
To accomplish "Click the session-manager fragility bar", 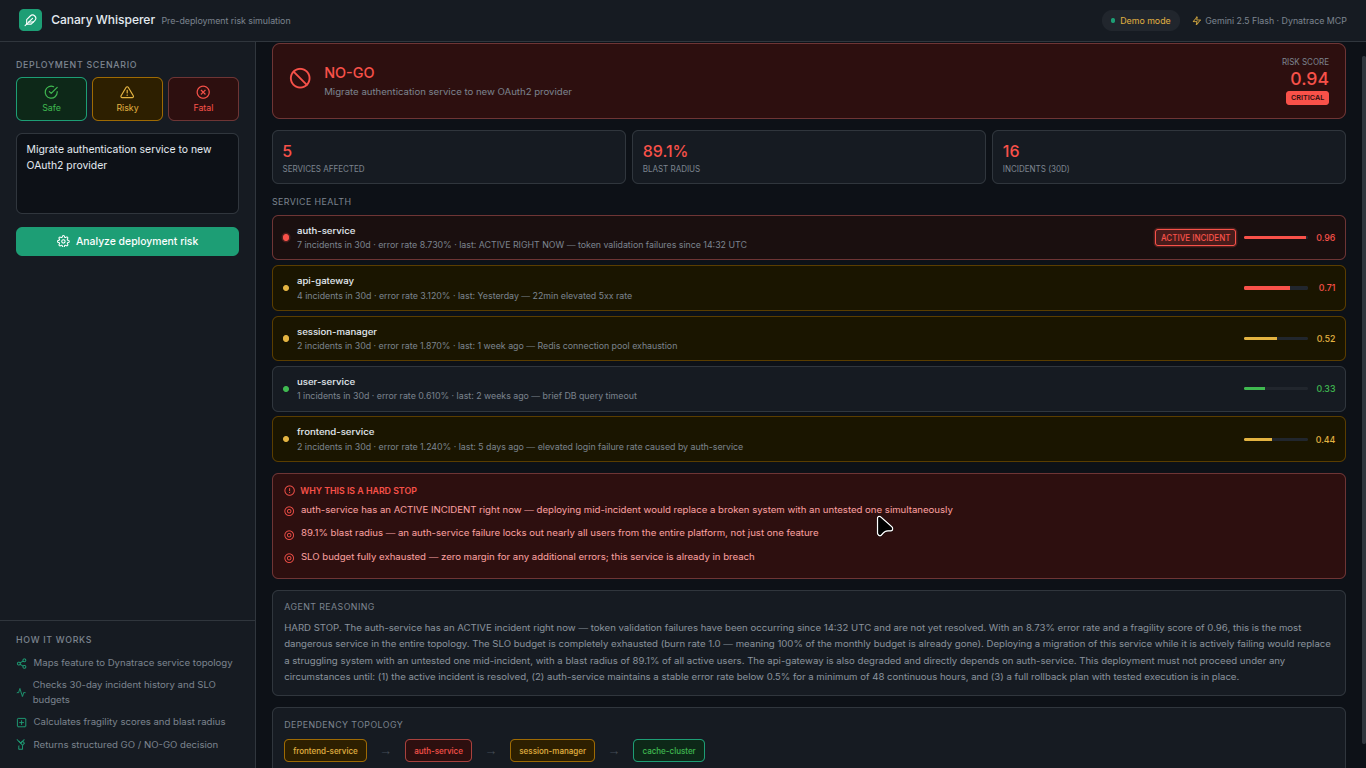I will click(x=1275, y=339).
